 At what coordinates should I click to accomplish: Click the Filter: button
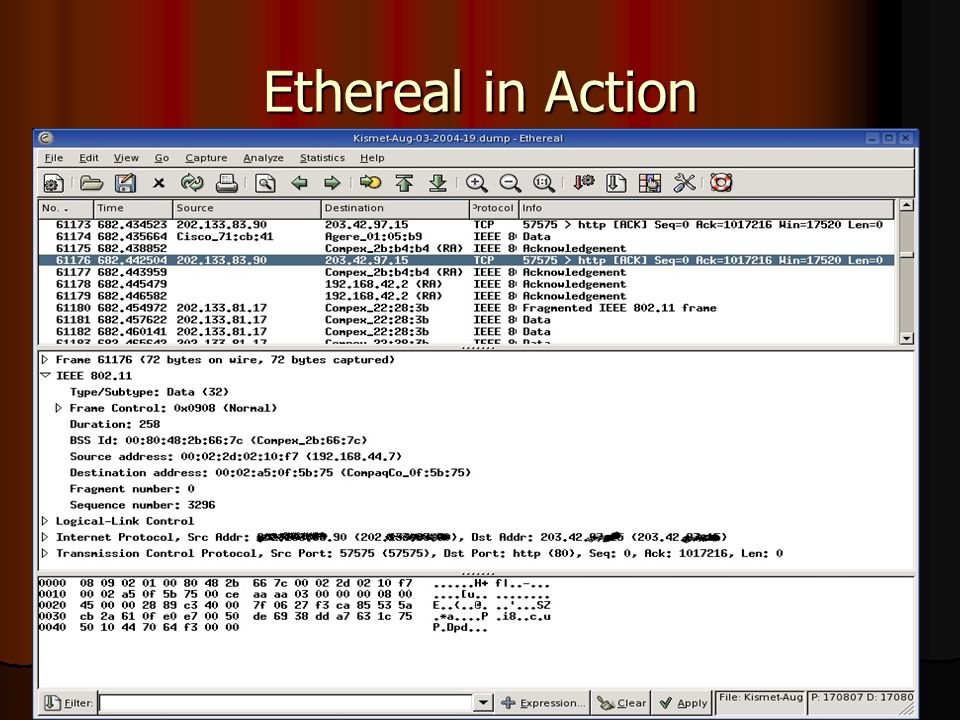69,703
